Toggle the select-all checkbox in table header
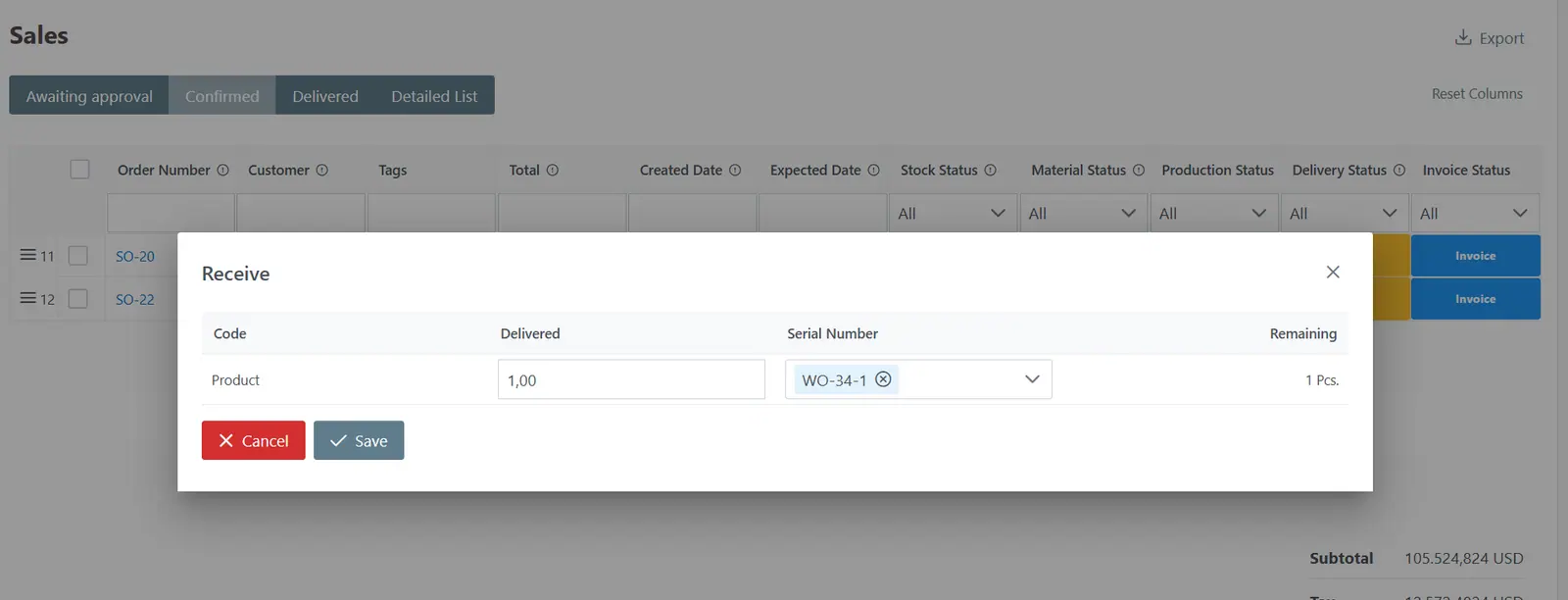 pyautogui.click(x=80, y=170)
